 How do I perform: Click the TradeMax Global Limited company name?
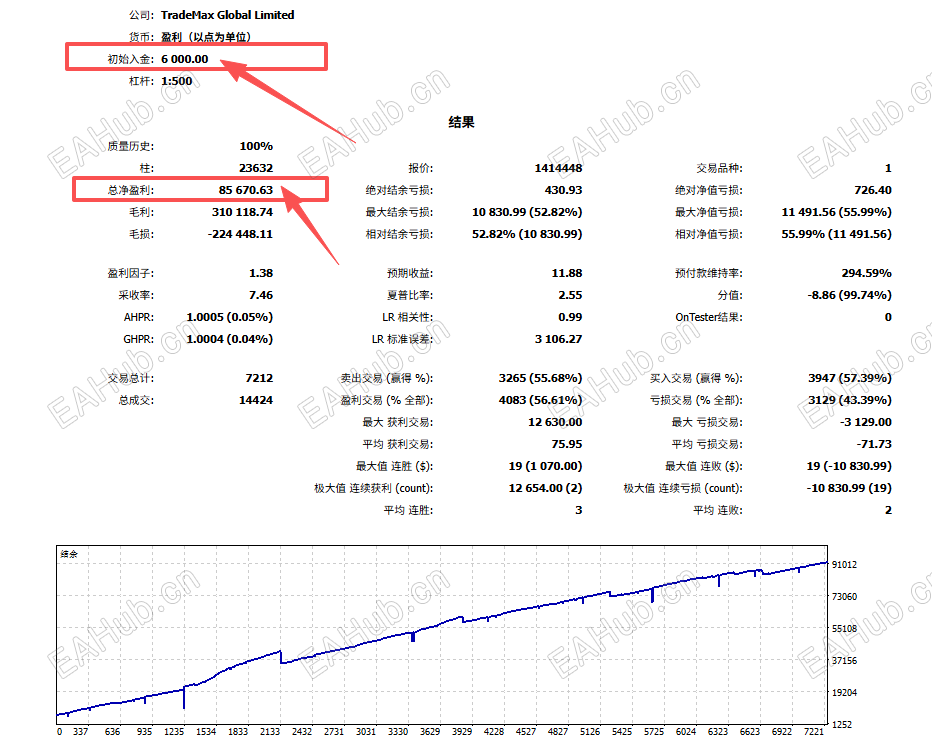coord(228,15)
